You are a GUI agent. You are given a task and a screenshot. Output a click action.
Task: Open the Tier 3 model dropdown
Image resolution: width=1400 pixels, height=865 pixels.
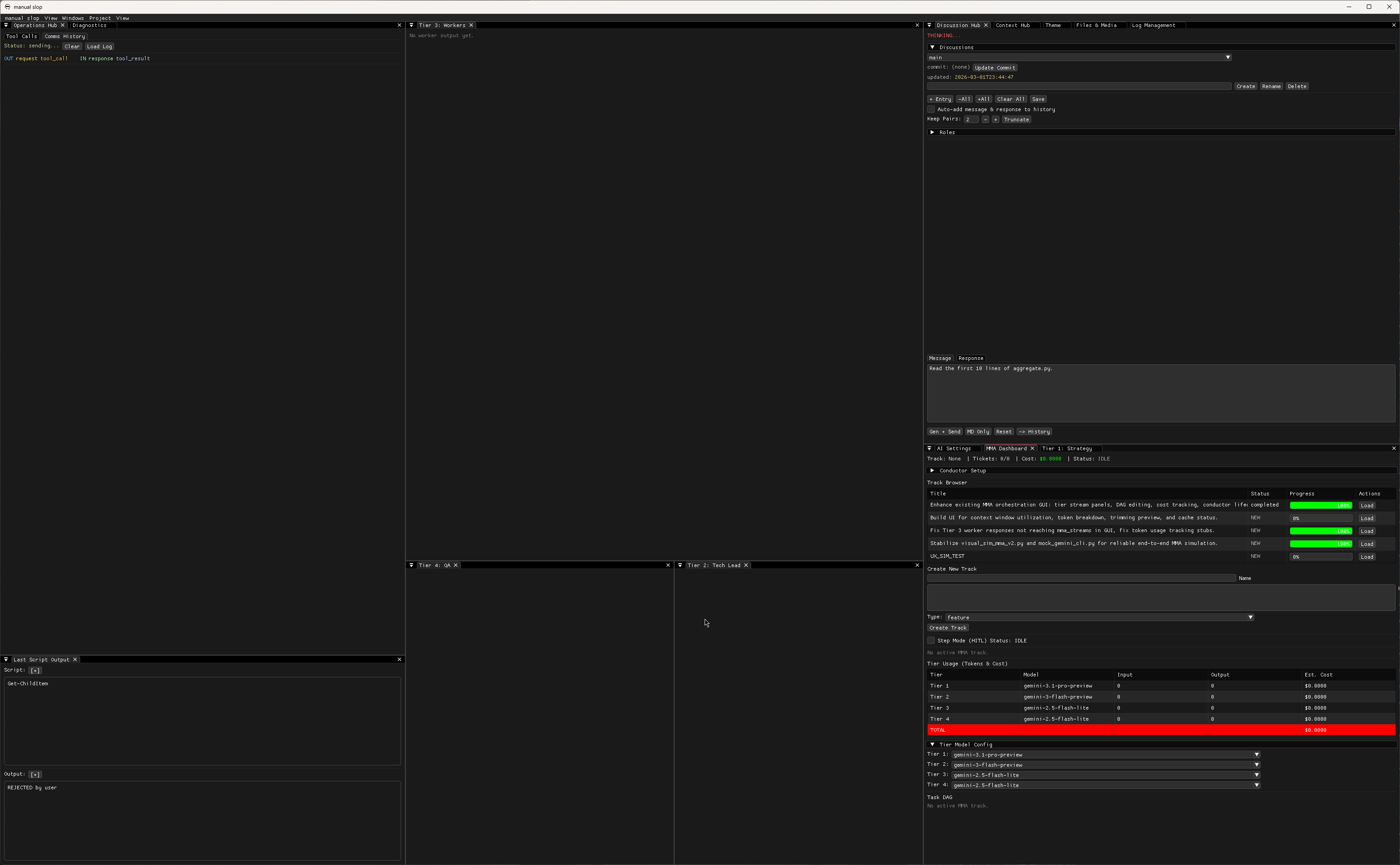pyautogui.click(x=1105, y=775)
